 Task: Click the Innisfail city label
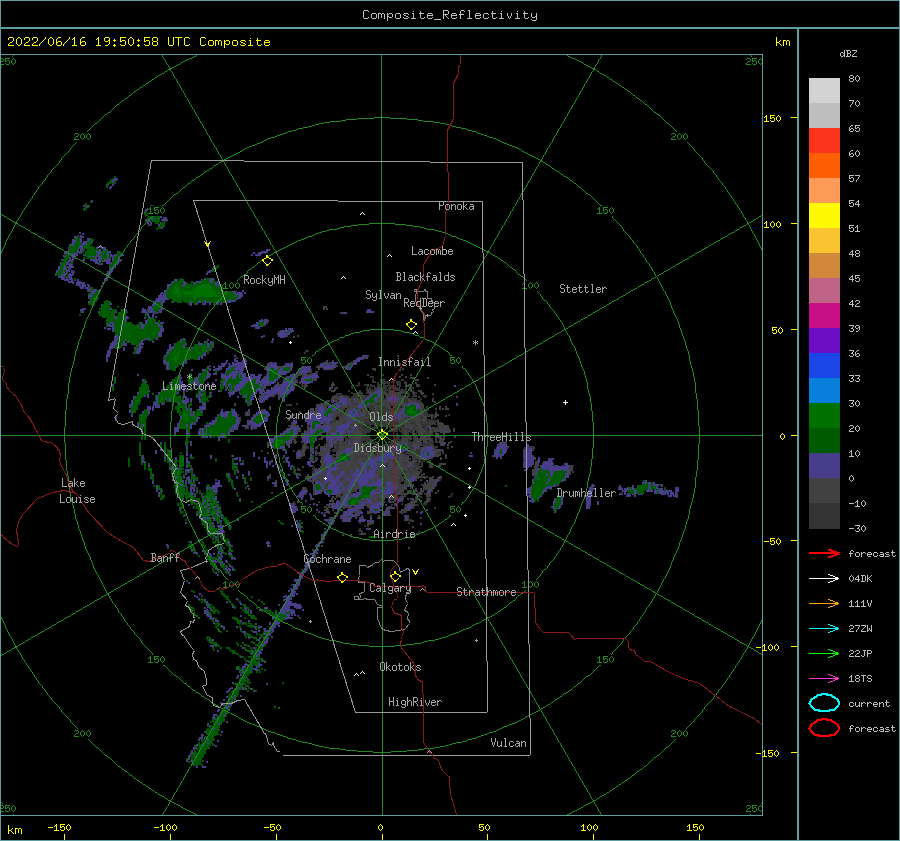click(404, 362)
